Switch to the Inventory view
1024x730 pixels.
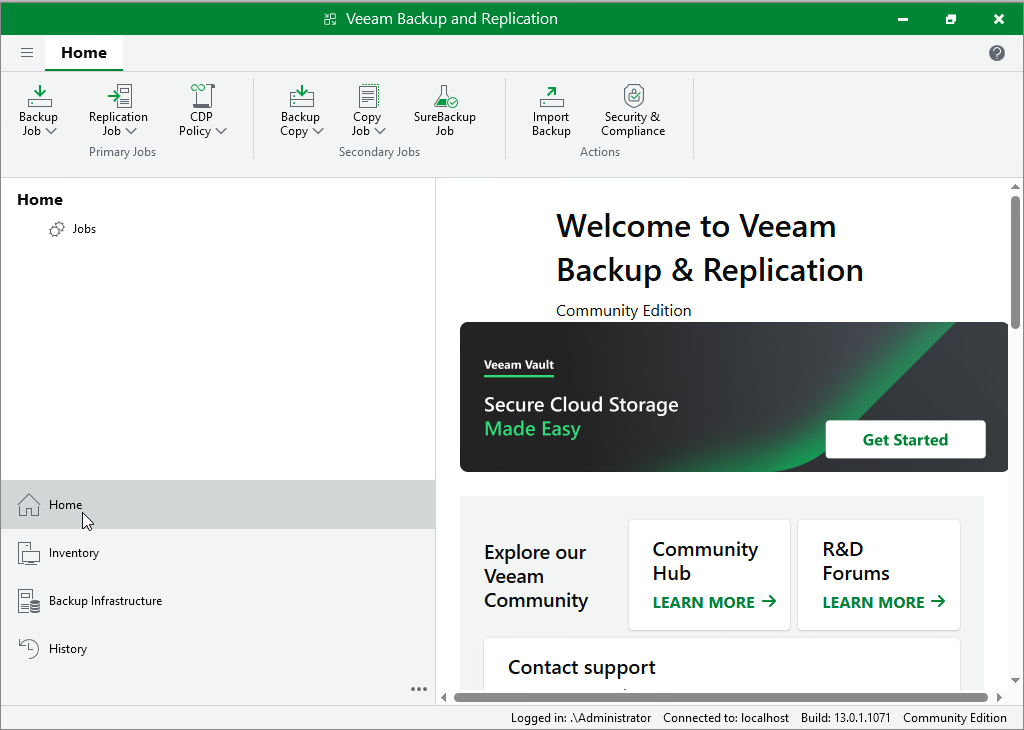point(74,553)
